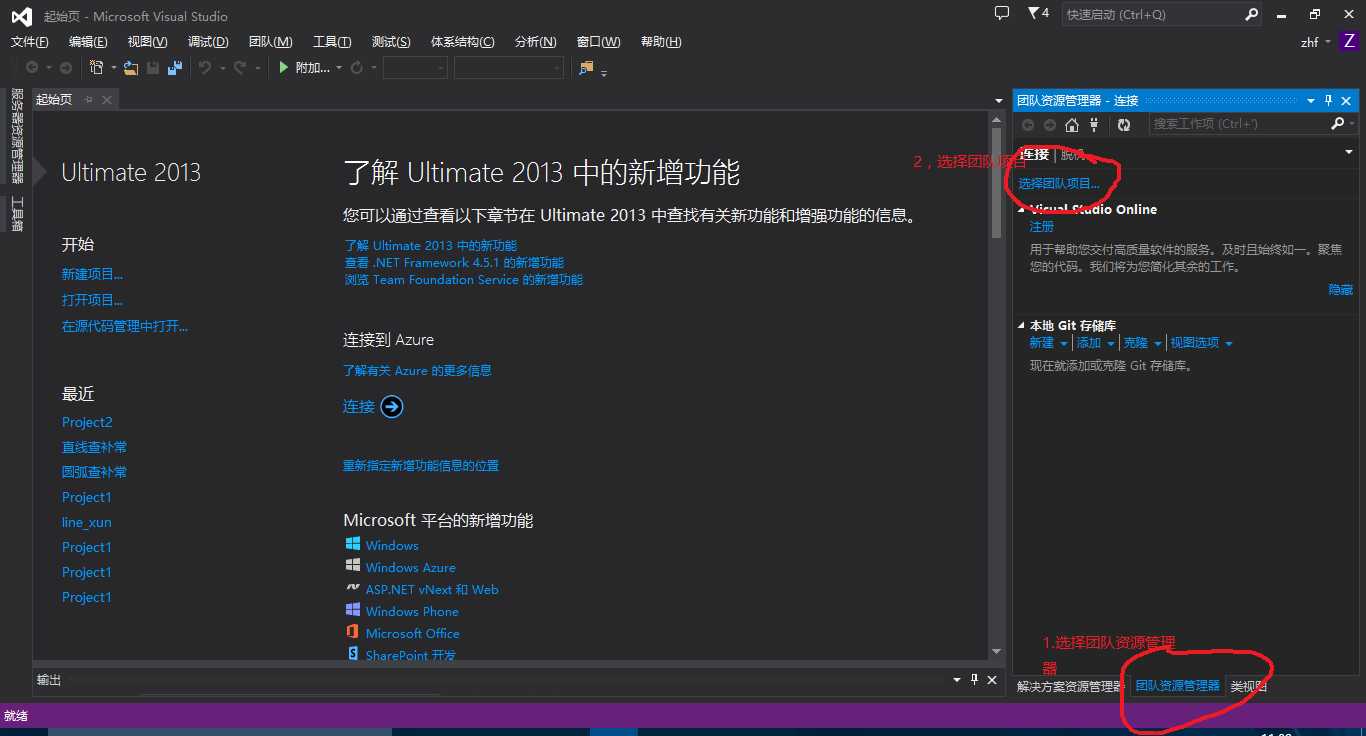Click the Save toolbar icon
The height and width of the screenshot is (736, 1366).
[153, 68]
